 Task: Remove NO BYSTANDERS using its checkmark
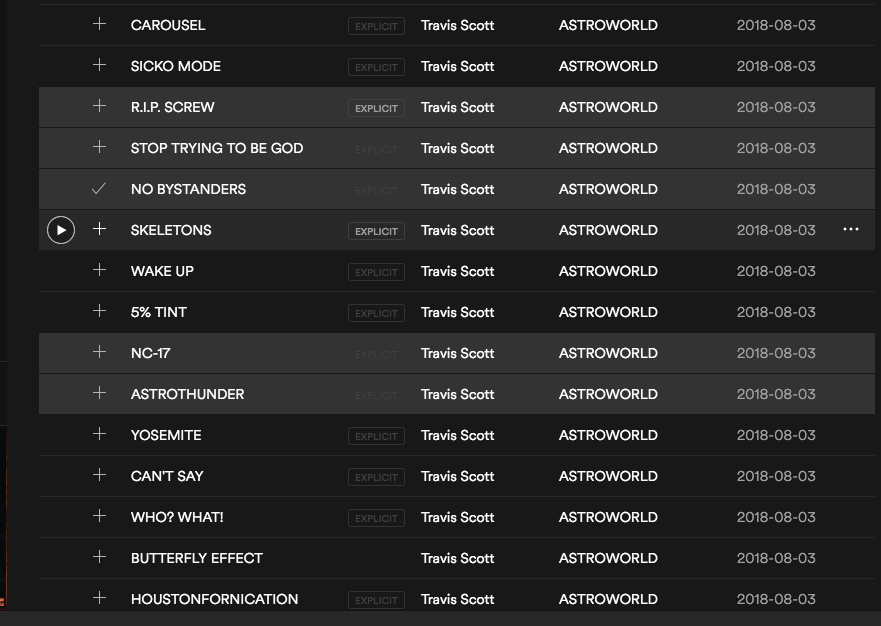click(99, 188)
